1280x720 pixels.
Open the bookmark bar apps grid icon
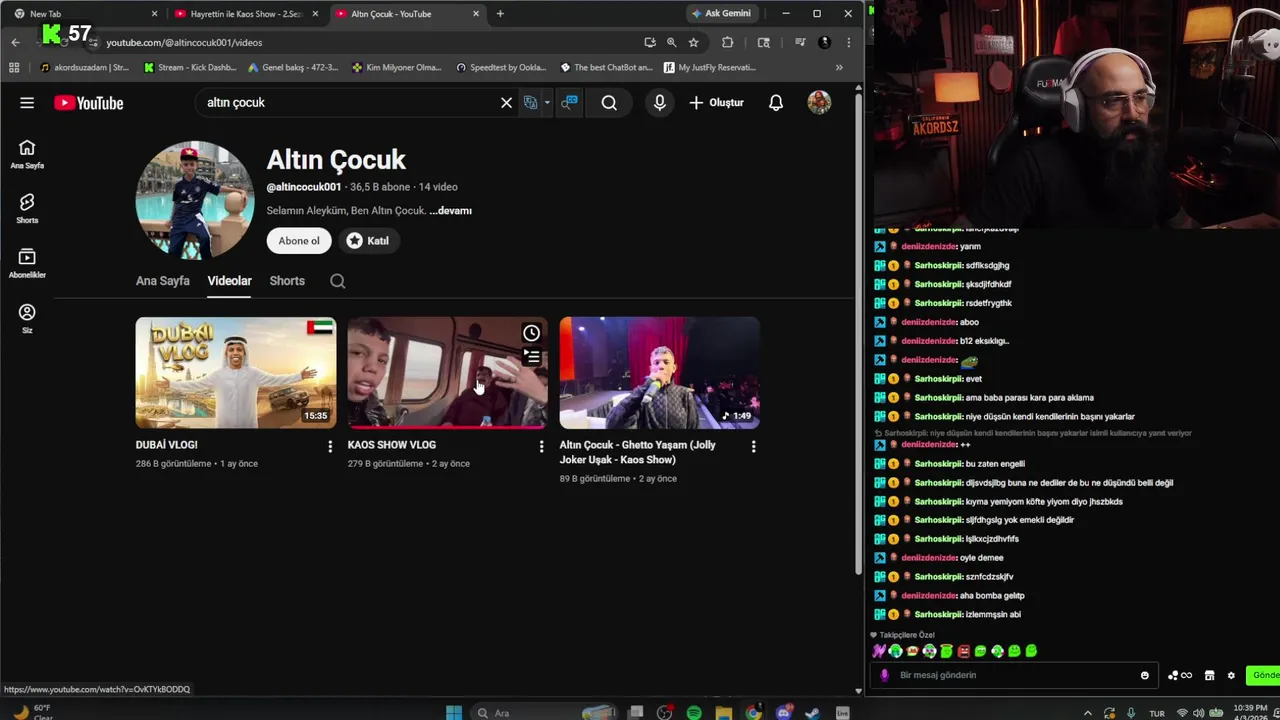coord(14,68)
